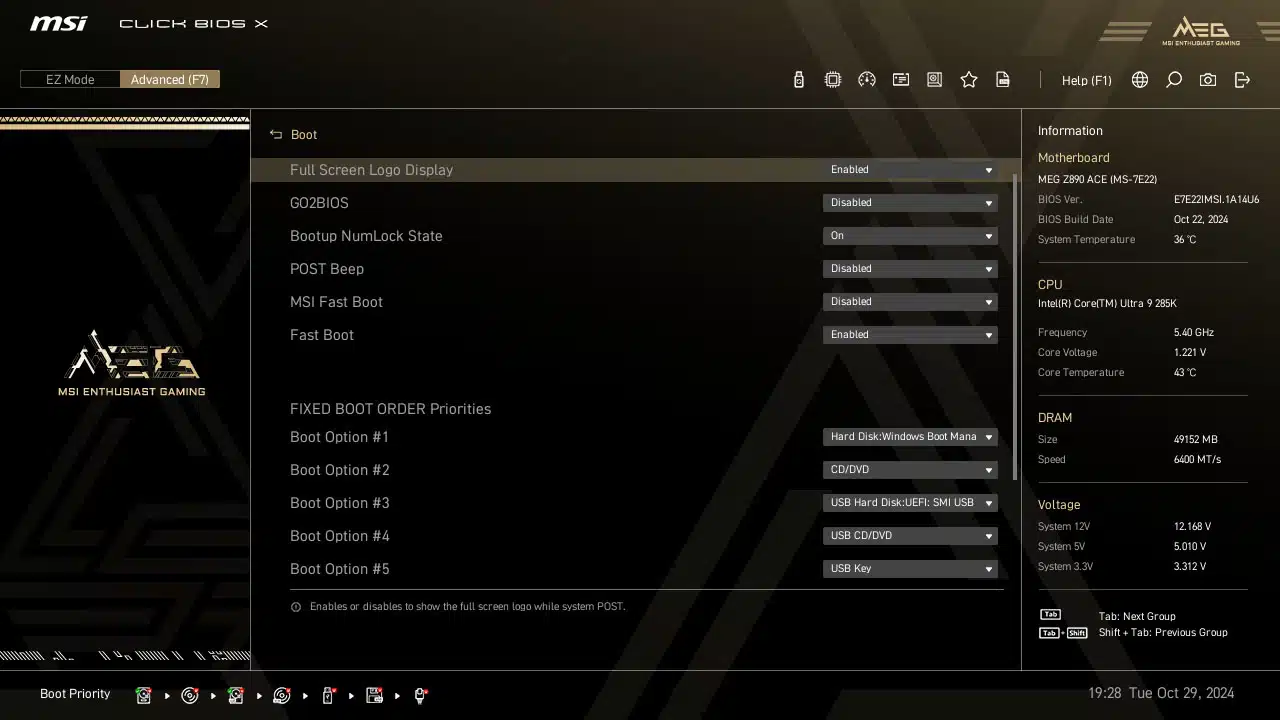The image size is (1280, 720).
Task: Open Boot Option #5 USB Key dropdown
Action: point(910,569)
